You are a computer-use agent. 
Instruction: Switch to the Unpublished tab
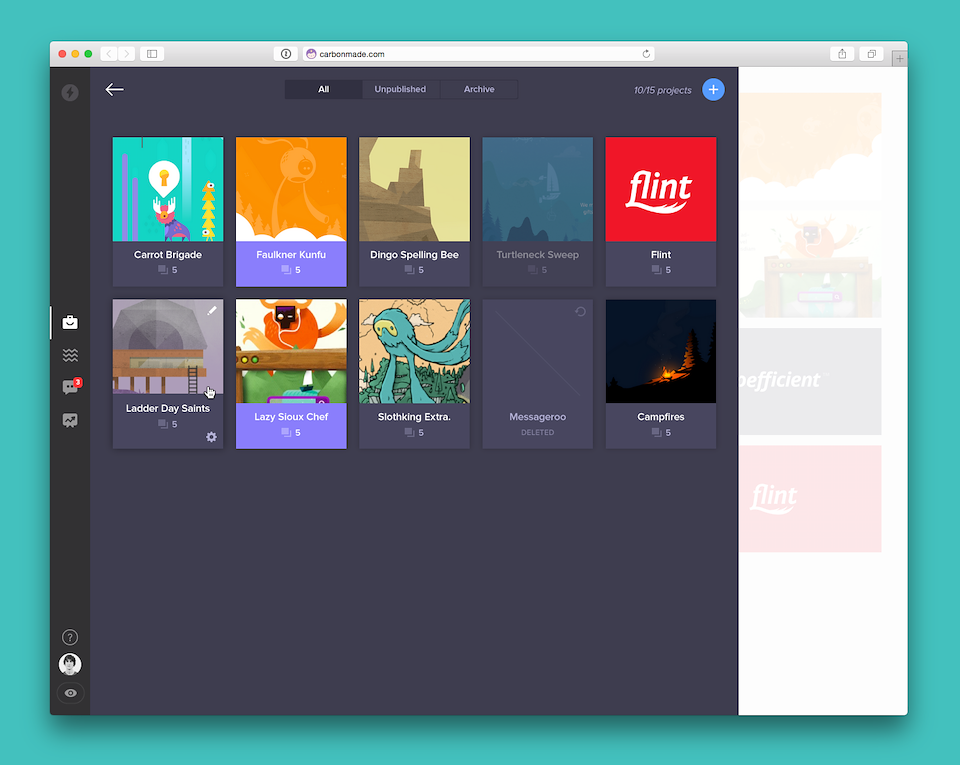pos(400,90)
